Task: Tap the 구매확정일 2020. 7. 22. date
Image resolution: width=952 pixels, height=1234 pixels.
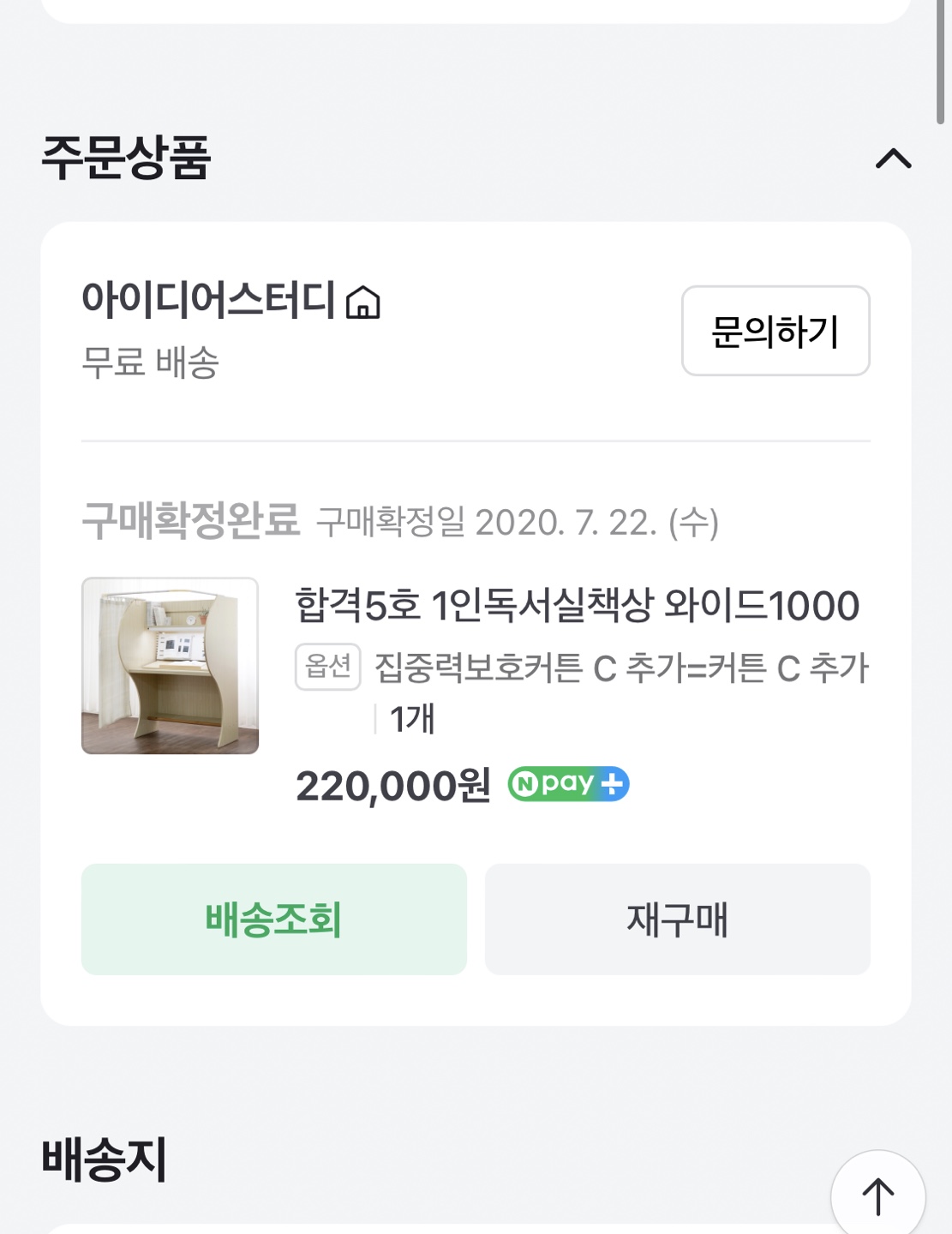Action: [518, 521]
